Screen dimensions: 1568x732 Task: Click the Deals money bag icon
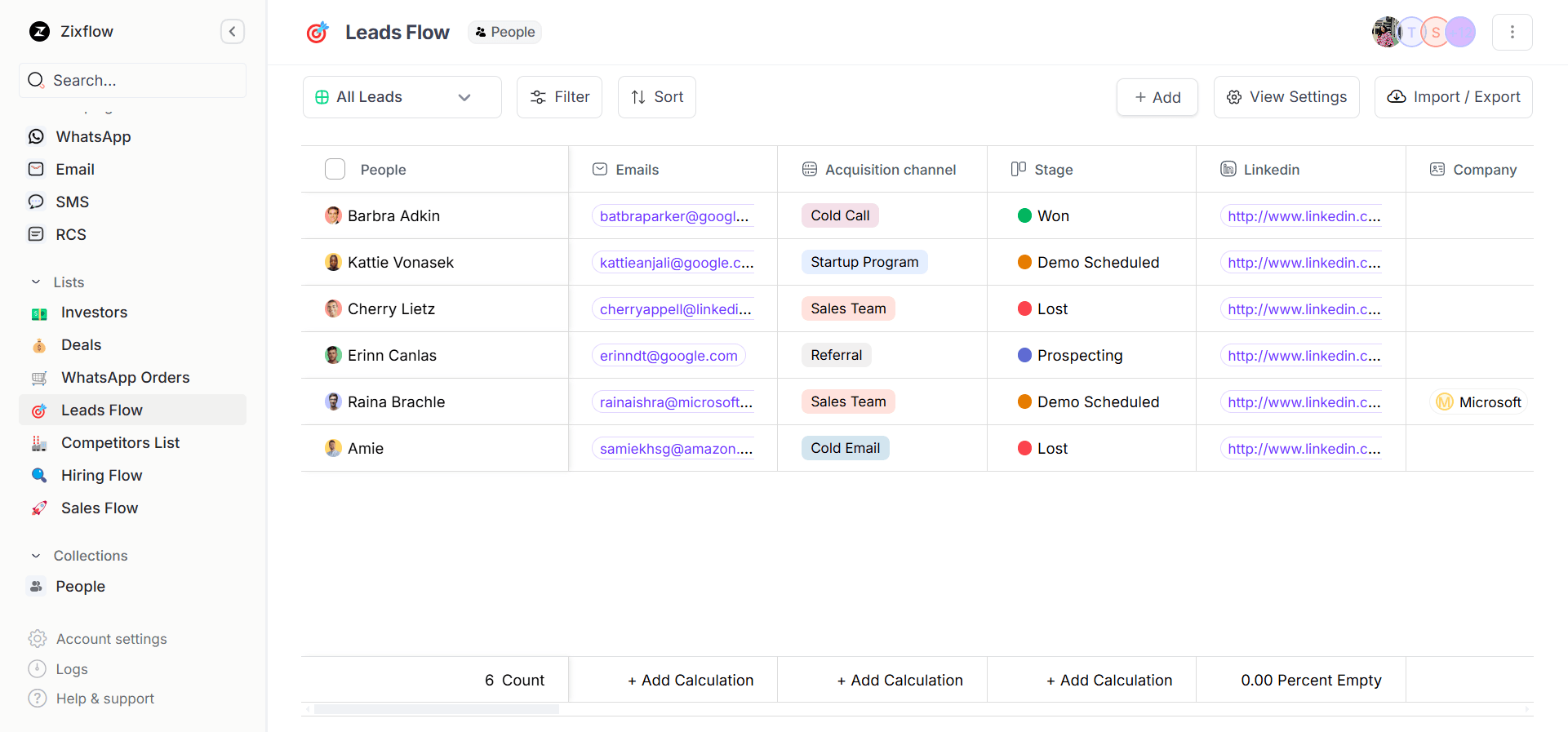[x=39, y=345]
